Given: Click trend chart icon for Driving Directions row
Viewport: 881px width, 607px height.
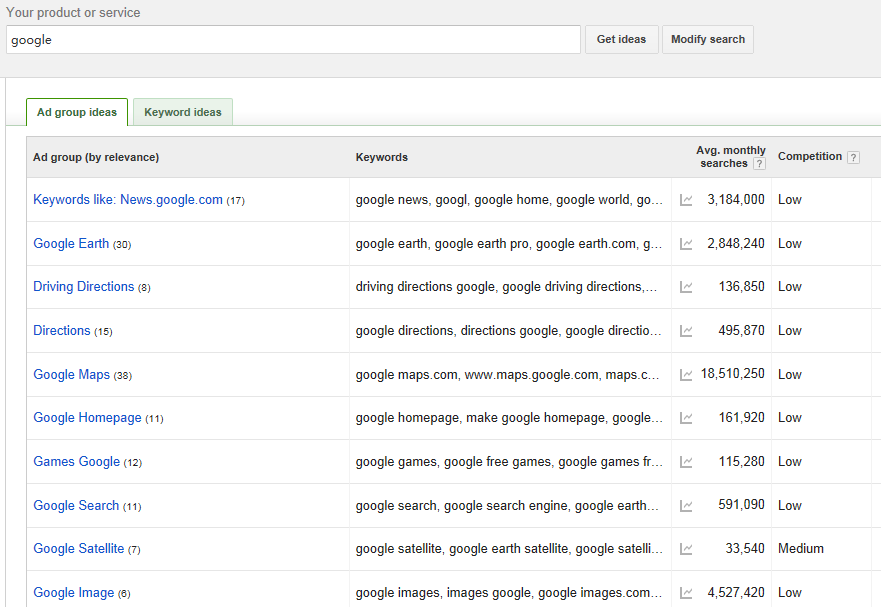Looking at the screenshot, I should 686,287.
